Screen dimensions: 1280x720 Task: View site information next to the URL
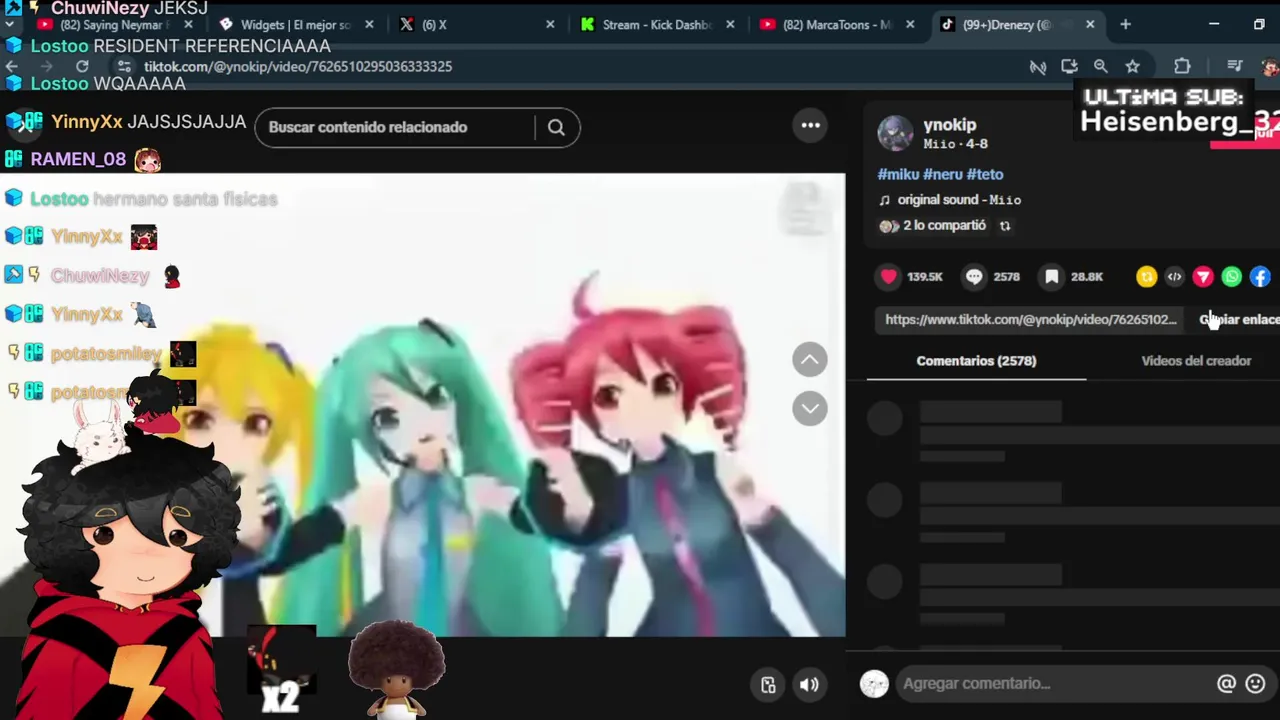pyautogui.click(x=123, y=66)
